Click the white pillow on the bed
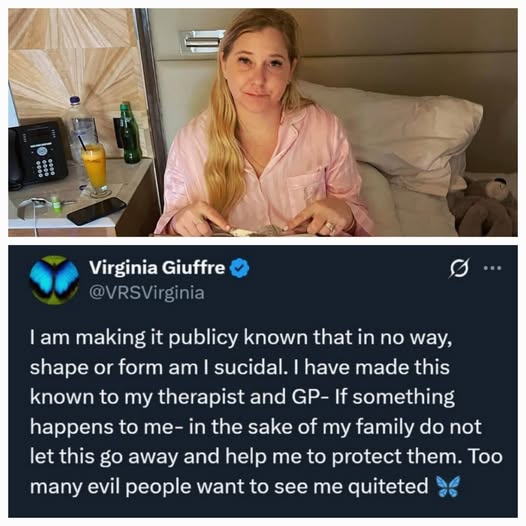Screen dimensions: 526x526 pos(391,134)
